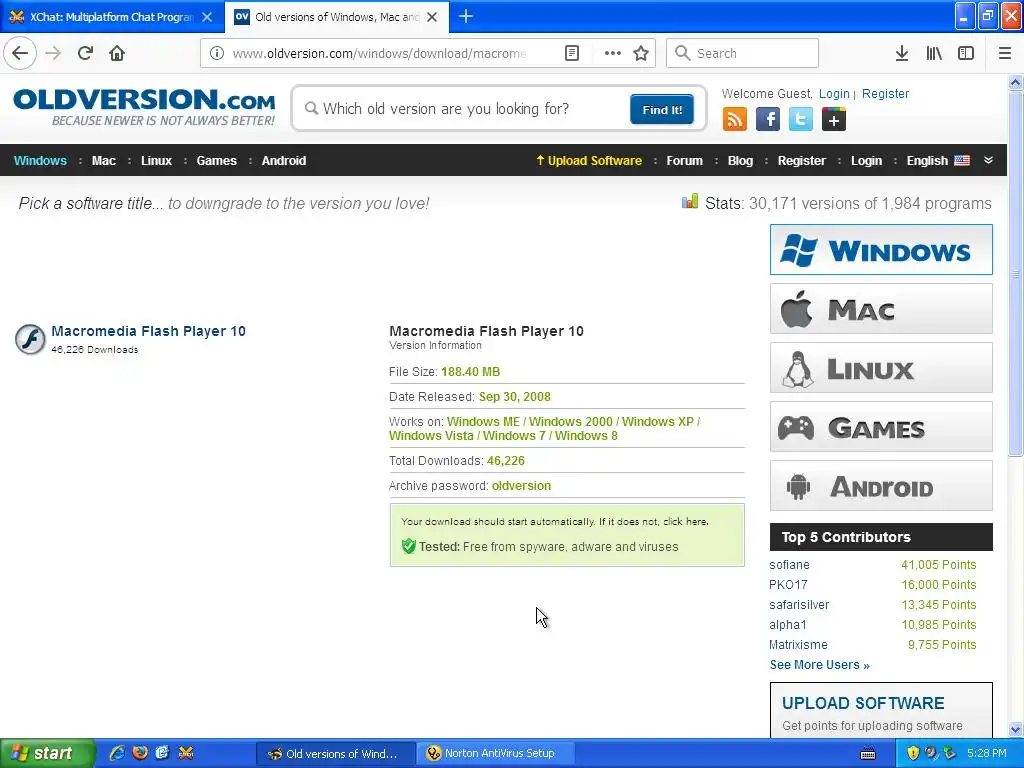Open the Twitter social icon
The image size is (1024, 768).
click(x=801, y=120)
